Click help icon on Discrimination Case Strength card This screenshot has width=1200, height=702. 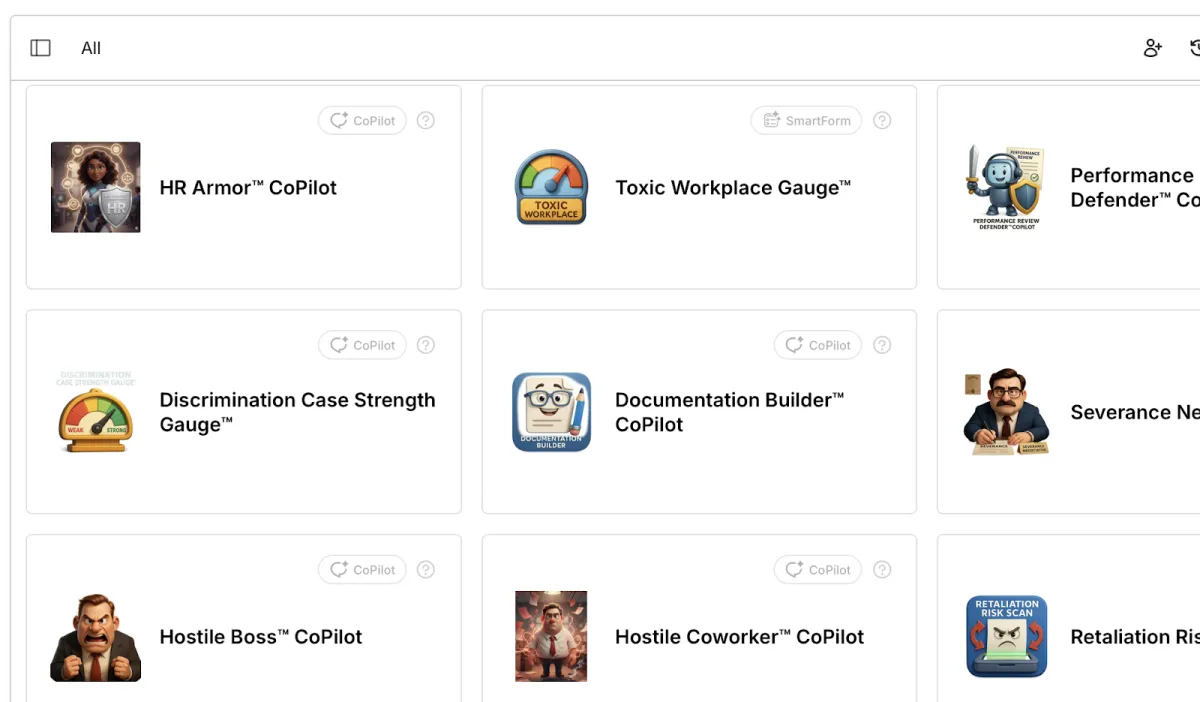pyautogui.click(x=426, y=345)
